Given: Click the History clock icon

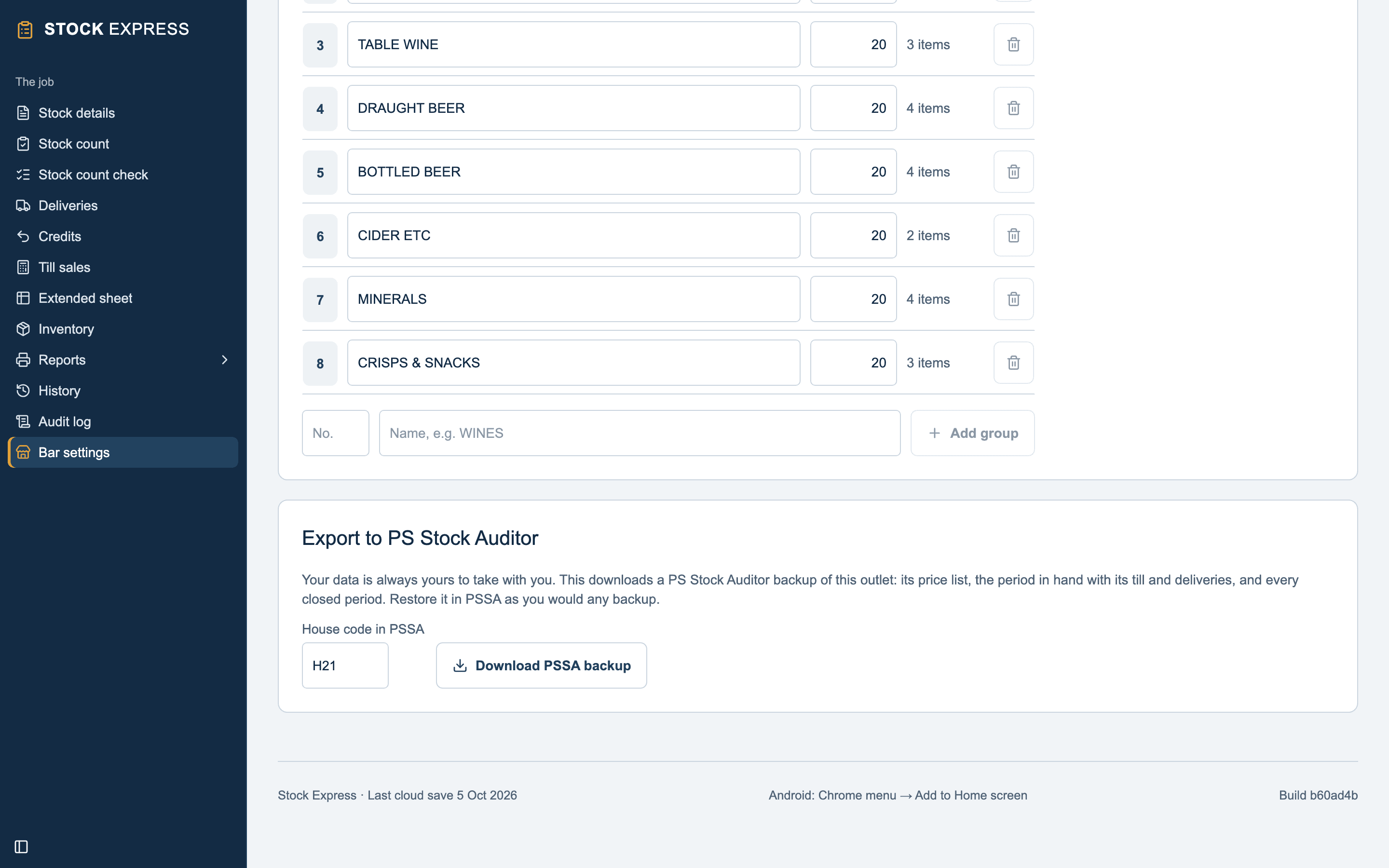Looking at the screenshot, I should point(23,391).
